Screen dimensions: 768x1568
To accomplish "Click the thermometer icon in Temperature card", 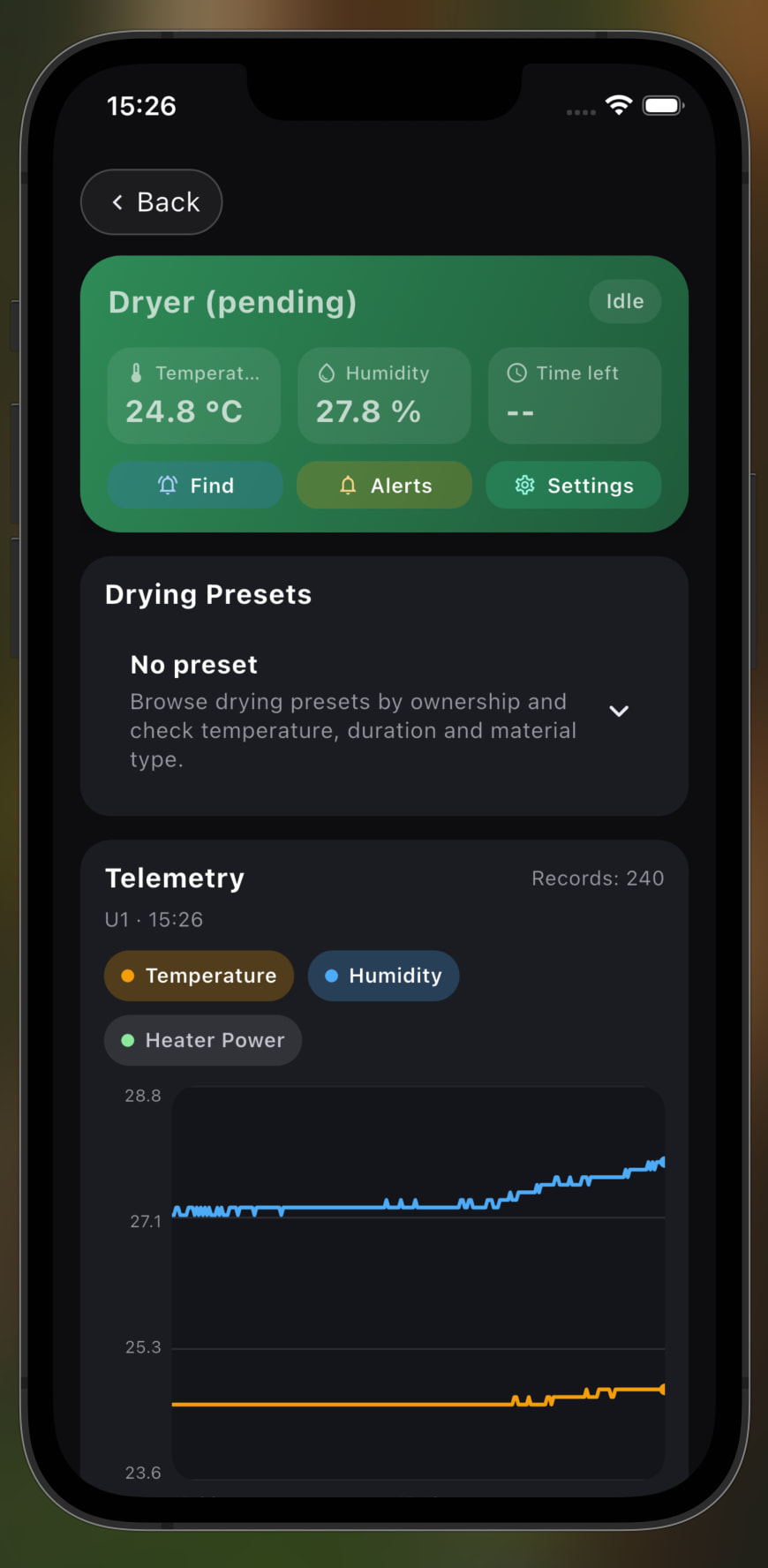I will [136, 373].
